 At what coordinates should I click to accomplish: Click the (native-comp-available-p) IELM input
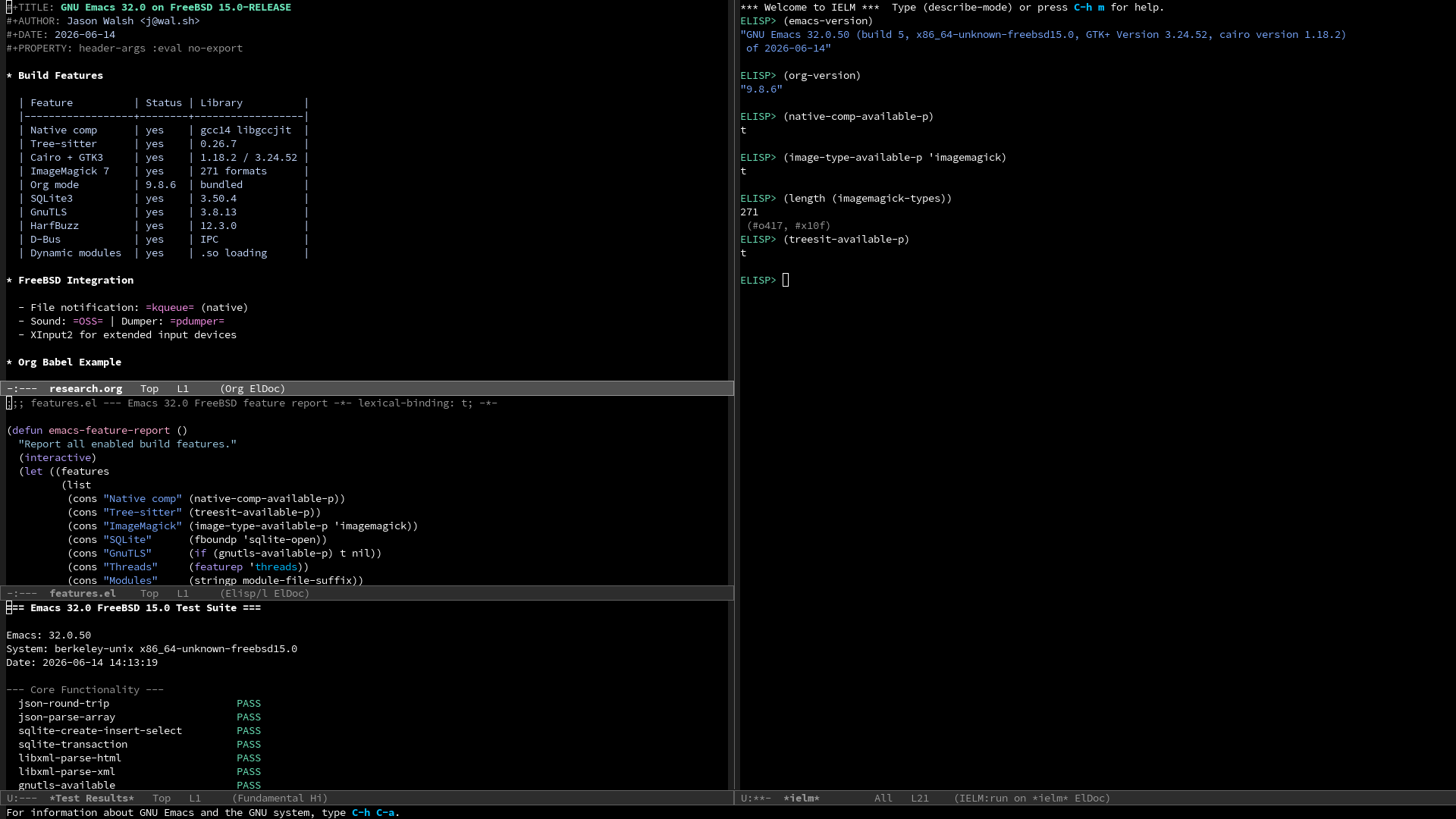pyautogui.click(x=858, y=116)
